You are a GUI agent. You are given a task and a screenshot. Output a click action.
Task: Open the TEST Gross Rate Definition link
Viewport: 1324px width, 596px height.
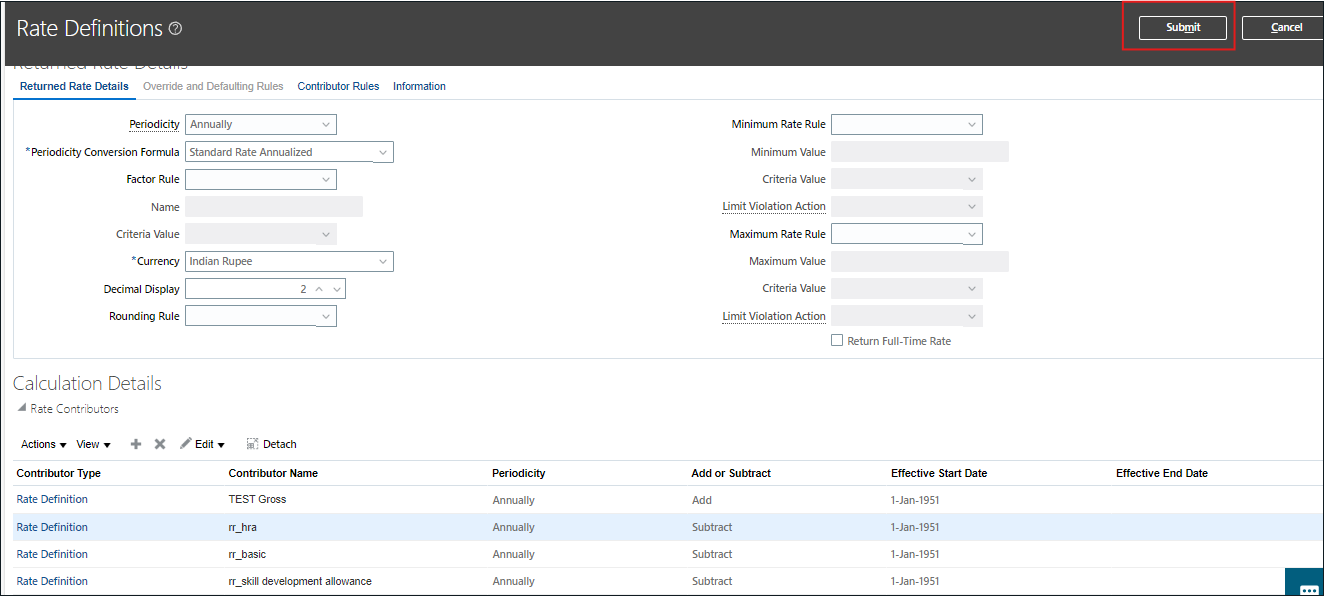tap(52, 499)
